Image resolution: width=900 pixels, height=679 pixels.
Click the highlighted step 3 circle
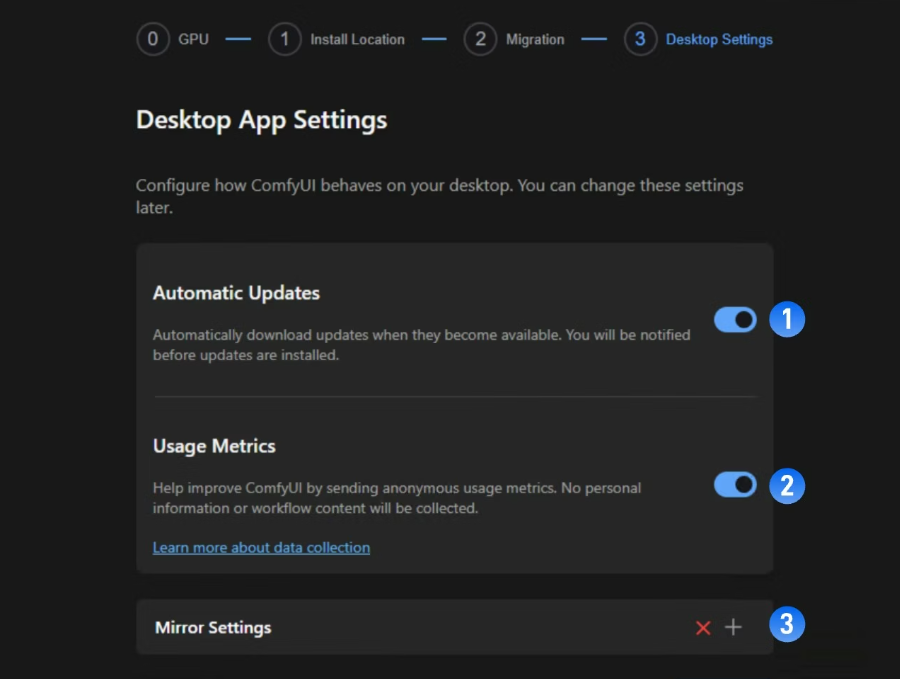click(x=640, y=40)
